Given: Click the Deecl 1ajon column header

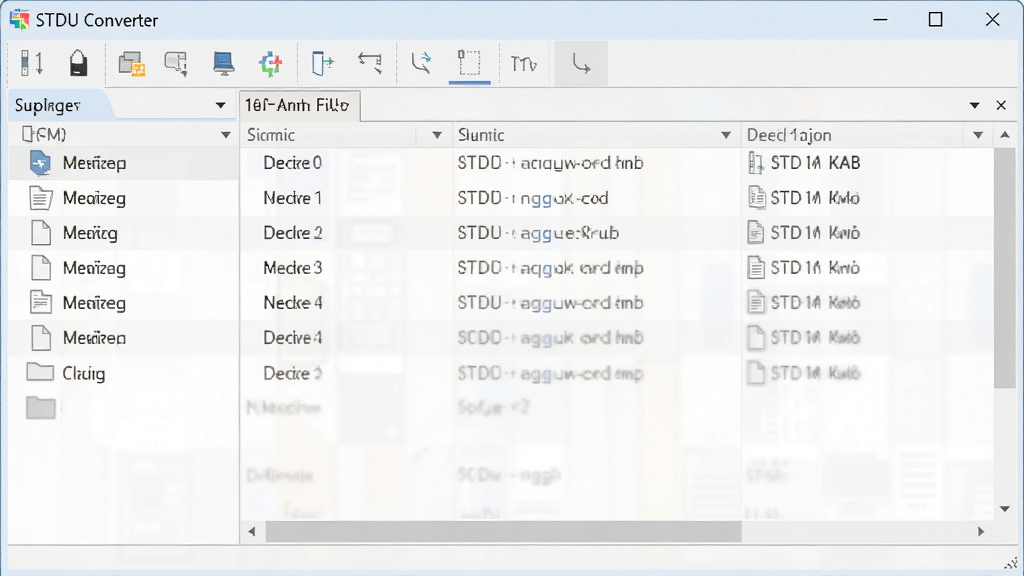Looking at the screenshot, I should pyautogui.click(x=789, y=135).
